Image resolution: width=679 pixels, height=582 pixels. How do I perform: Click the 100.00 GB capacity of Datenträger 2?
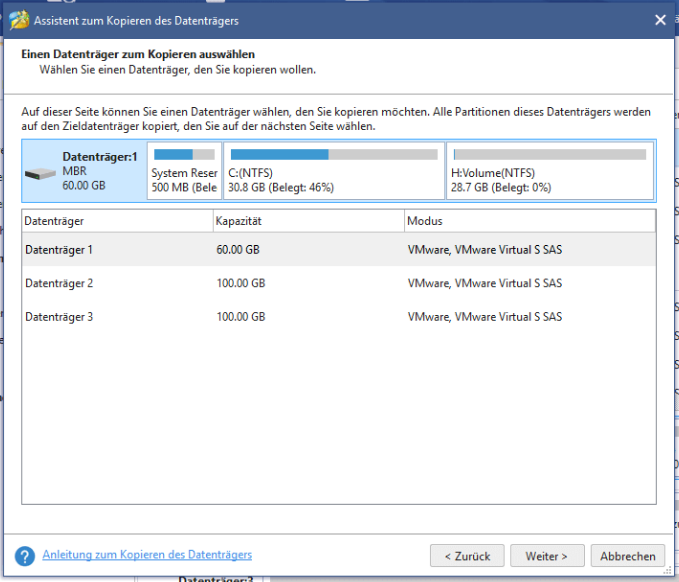241,284
